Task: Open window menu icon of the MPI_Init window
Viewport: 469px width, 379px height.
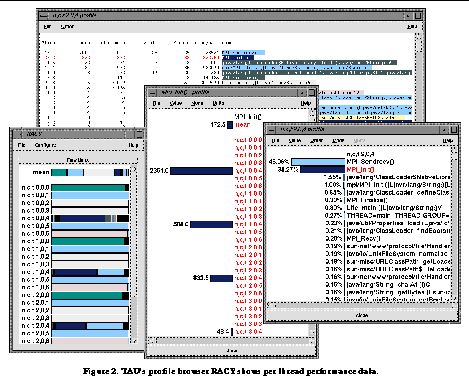Action: (x=152, y=93)
